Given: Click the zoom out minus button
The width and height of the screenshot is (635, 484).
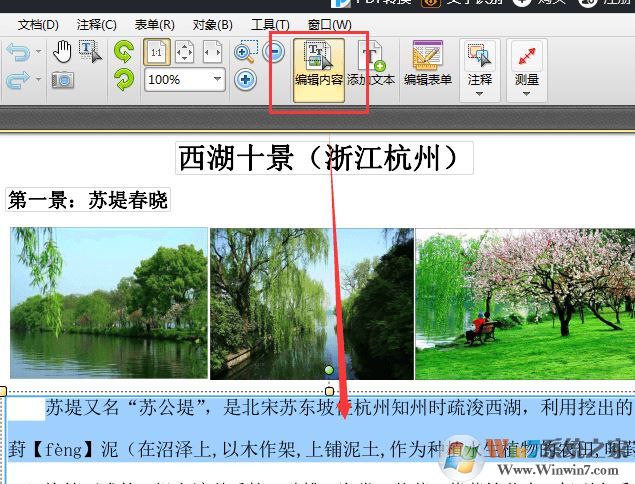Looking at the screenshot, I should point(274,52).
